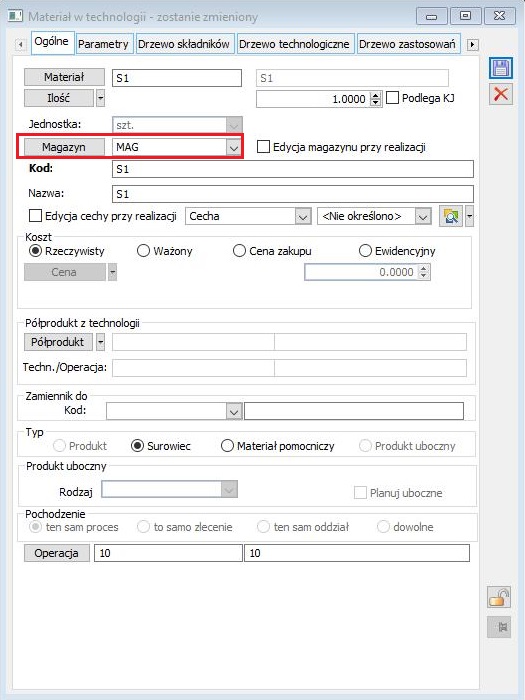The image size is (525, 700).
Task: Switch to the Parametry tab
Action: [104, 44]
